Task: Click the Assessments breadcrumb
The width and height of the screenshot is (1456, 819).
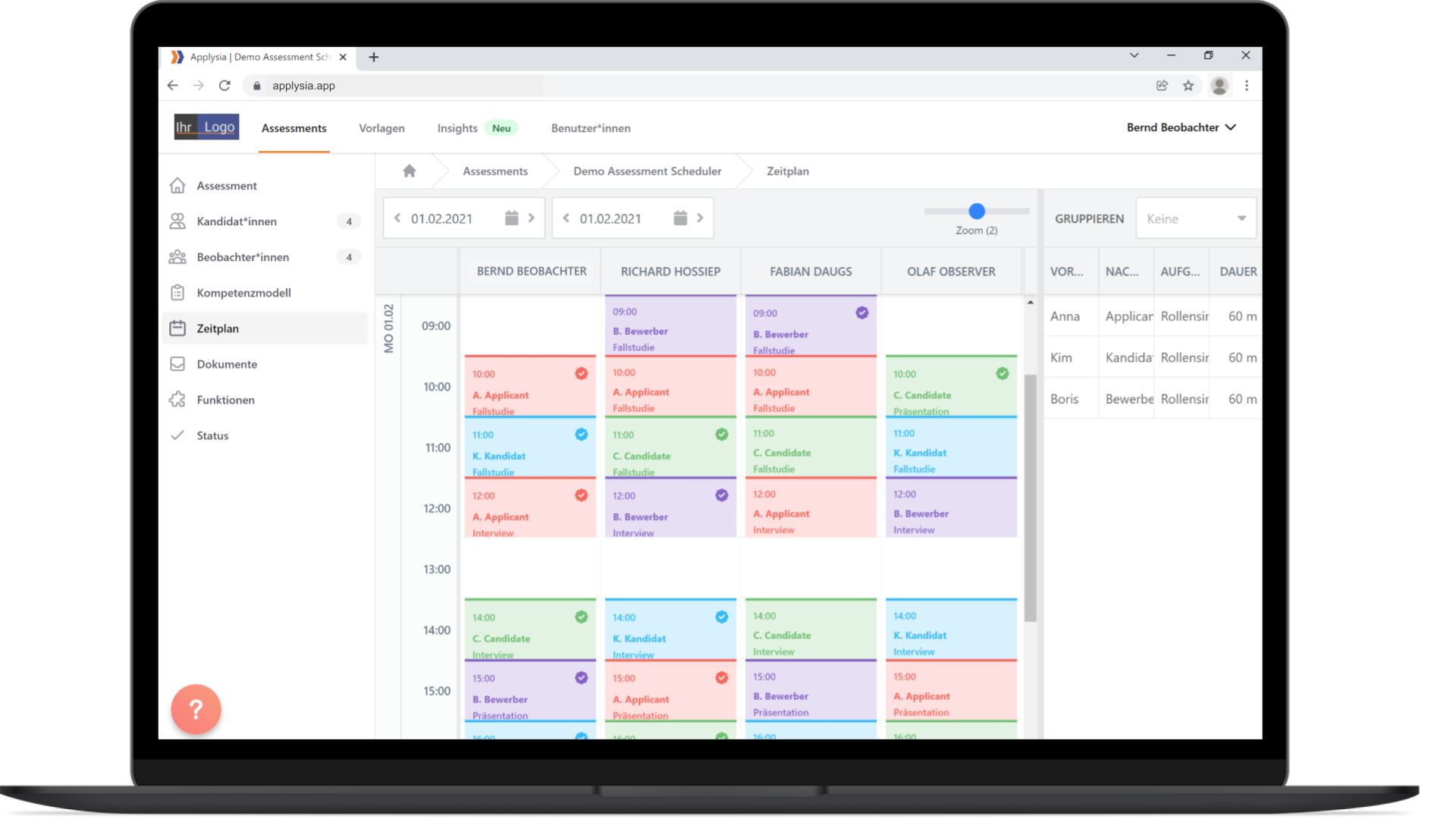Action: point(495,171)
